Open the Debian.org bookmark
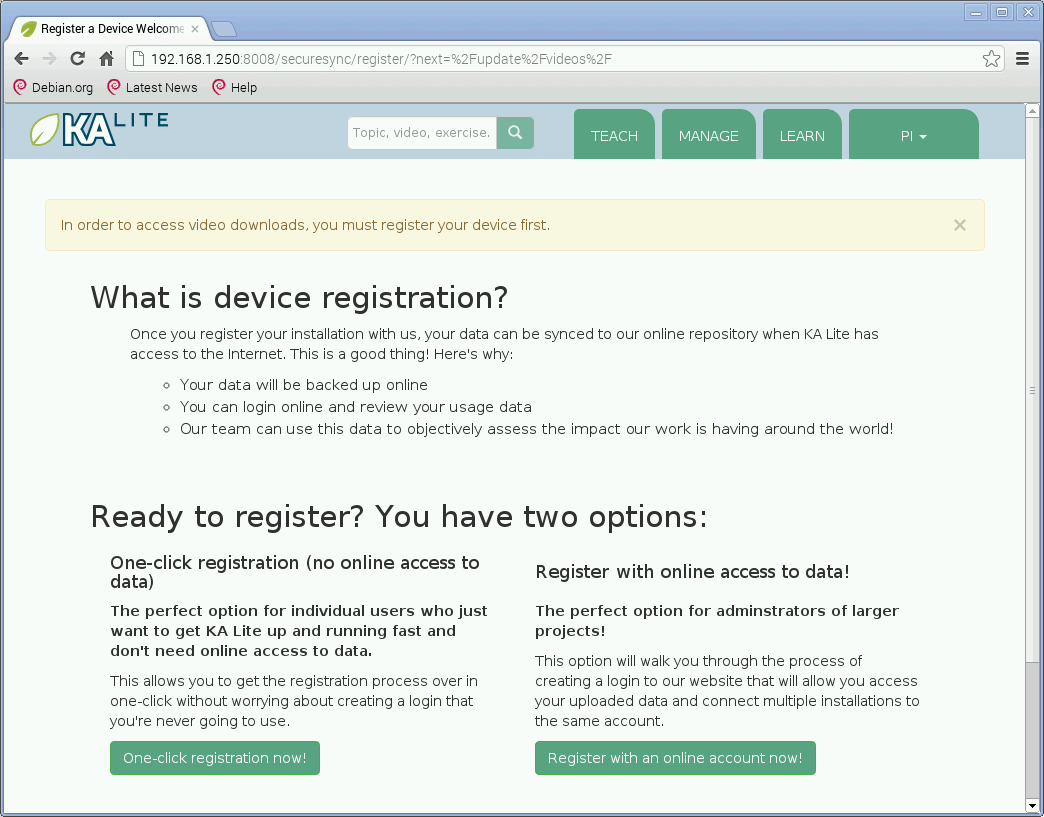This screenshot has height=817, width=1044. coord(53,88)
